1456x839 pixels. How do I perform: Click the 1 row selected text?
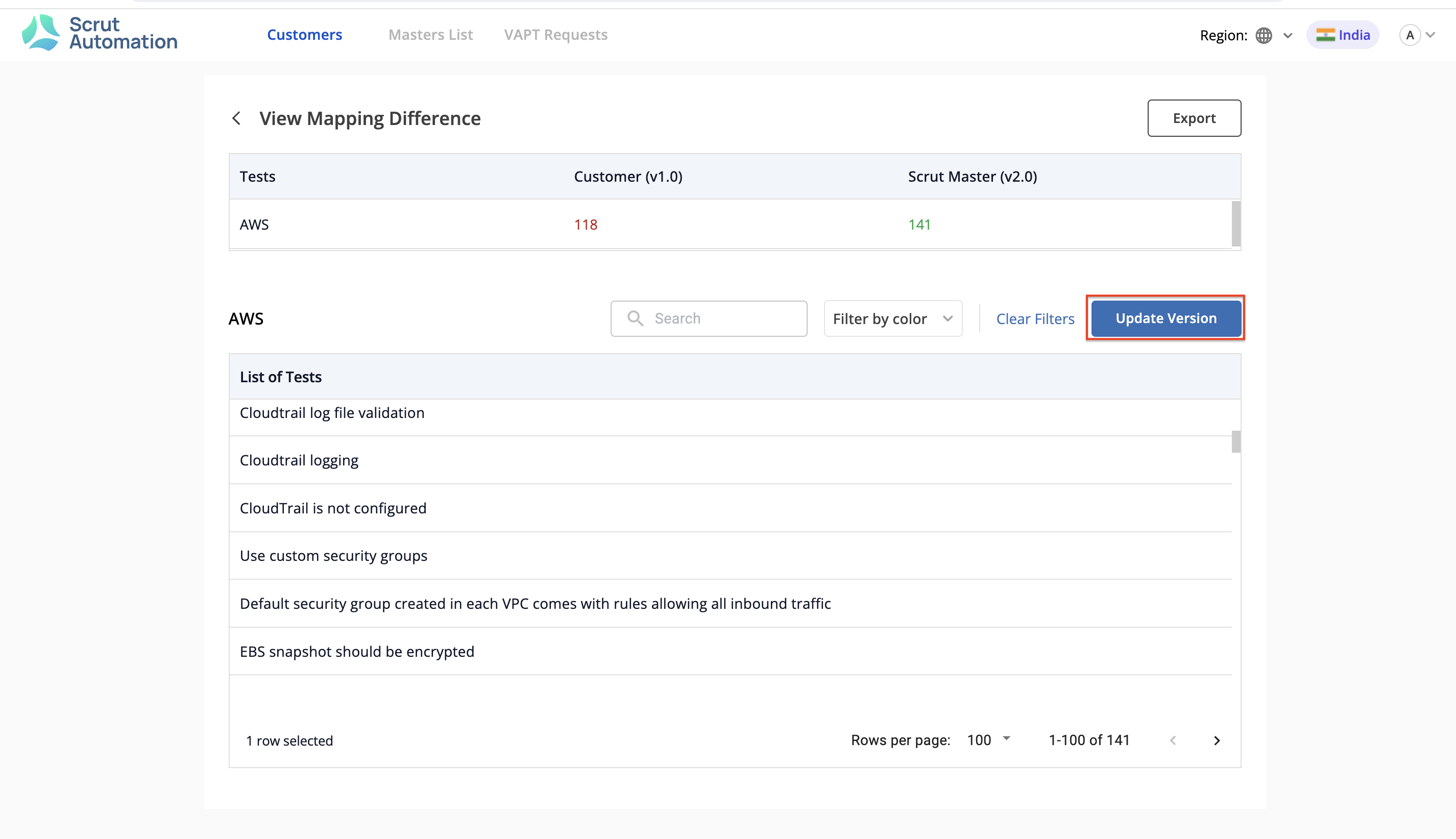point(289,741)
